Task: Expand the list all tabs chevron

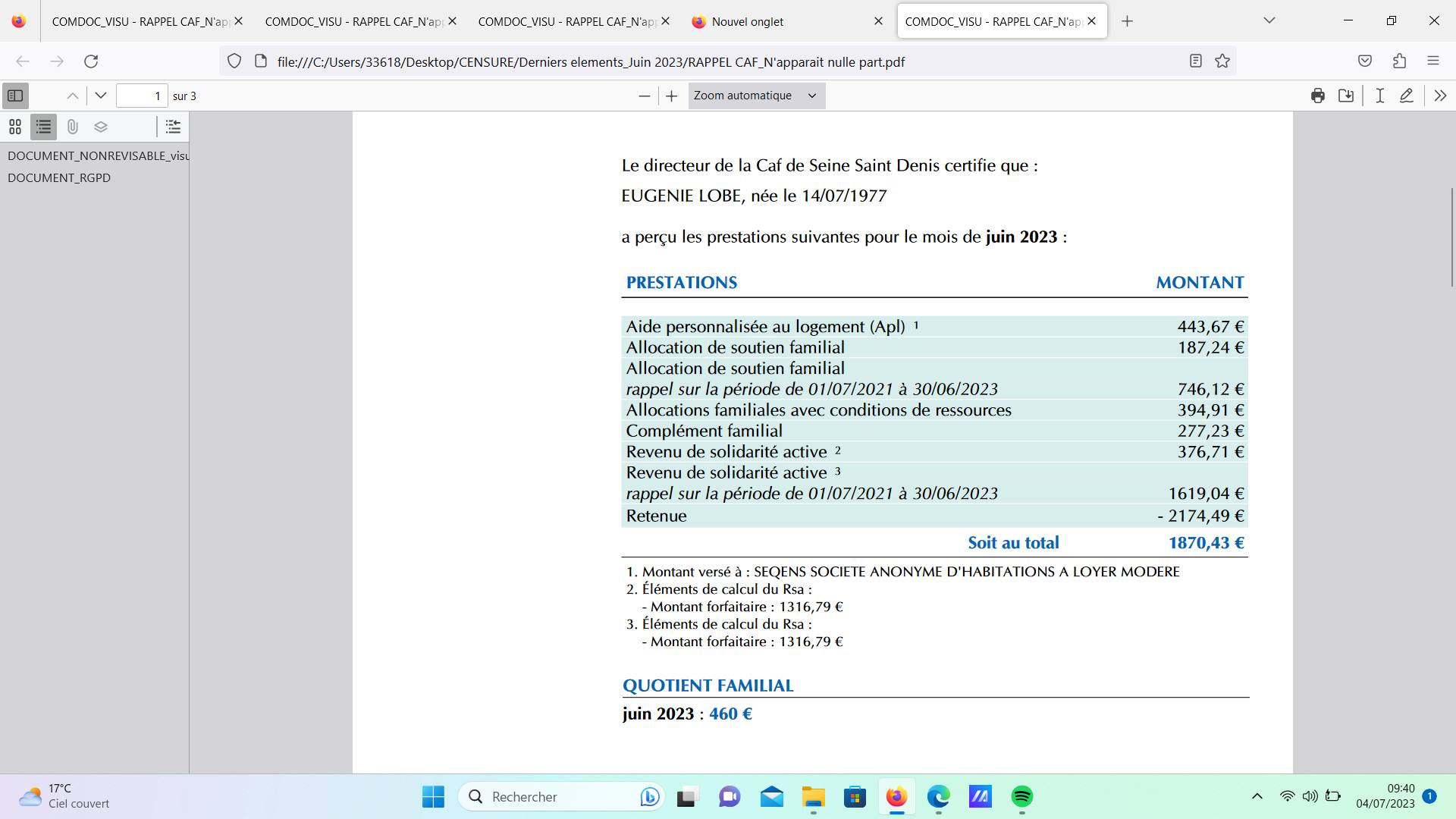Action: (1269, 20)
